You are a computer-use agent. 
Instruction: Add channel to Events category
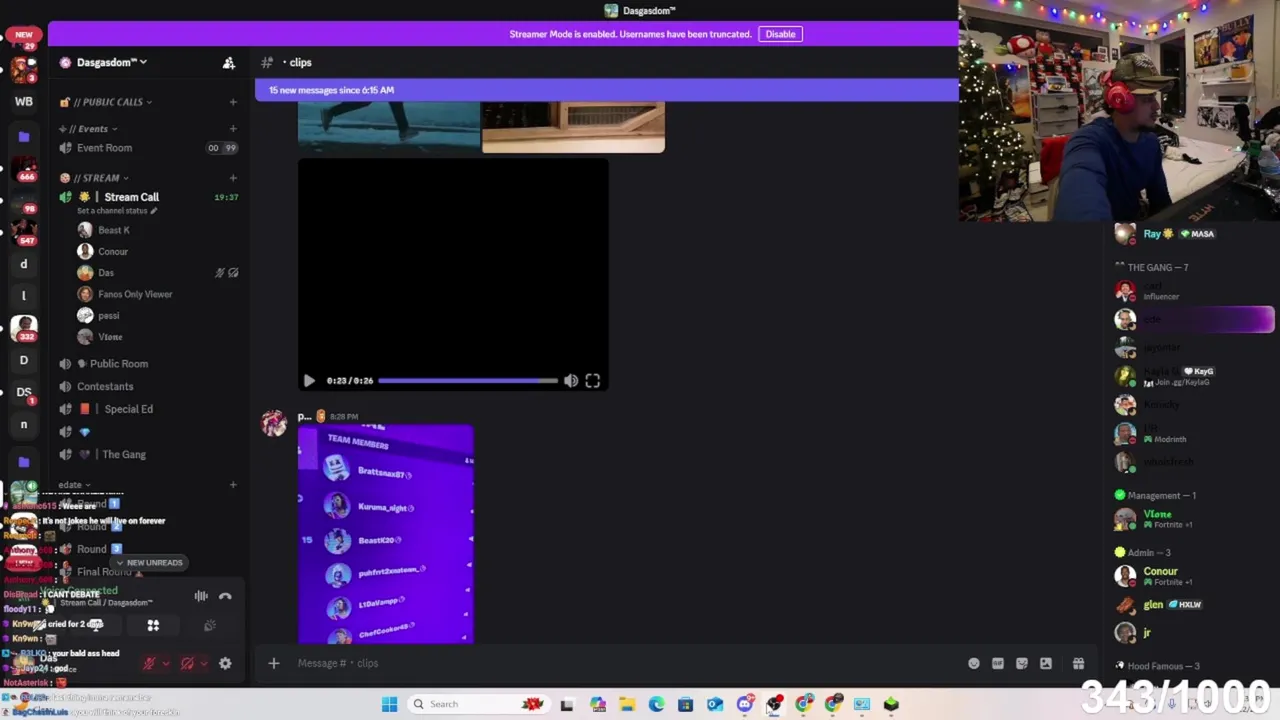tap(233, 129)
